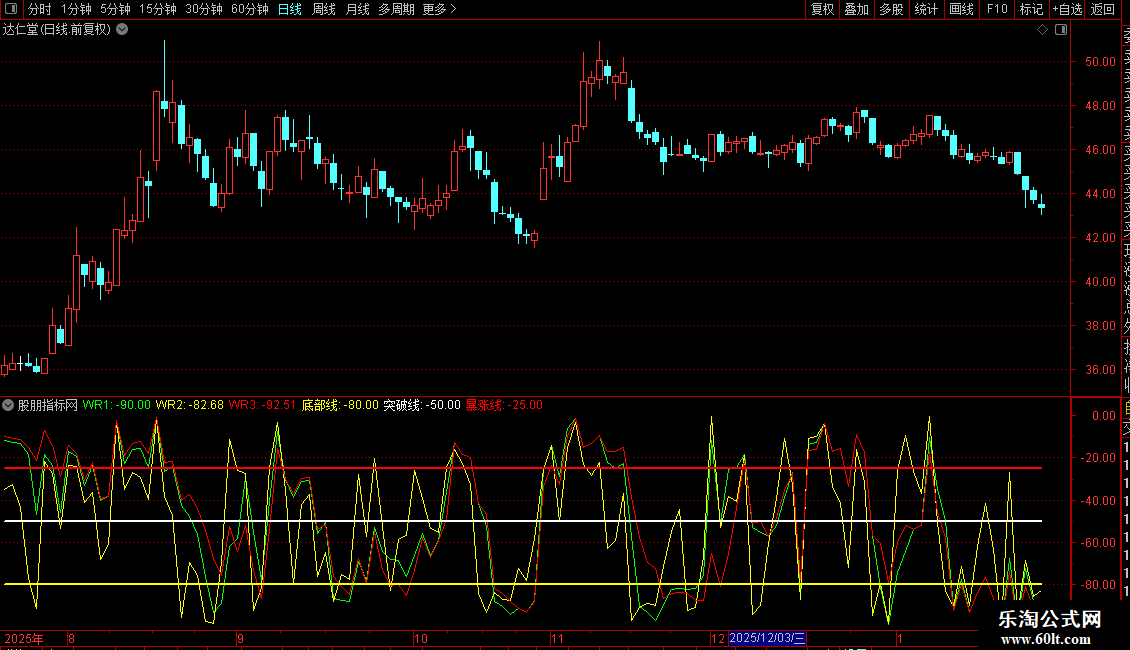
Task: Click the 36.00 price axis label
Action: click(1100, 370)
